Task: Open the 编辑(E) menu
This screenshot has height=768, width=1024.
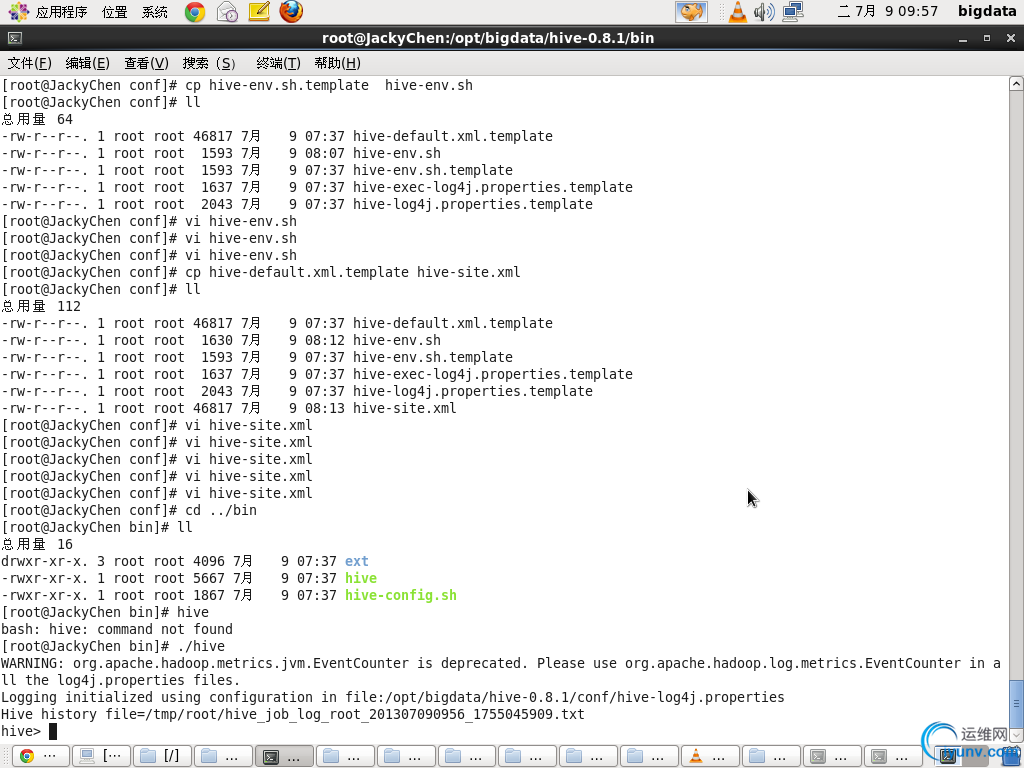Action: click(x=88, y=63)
